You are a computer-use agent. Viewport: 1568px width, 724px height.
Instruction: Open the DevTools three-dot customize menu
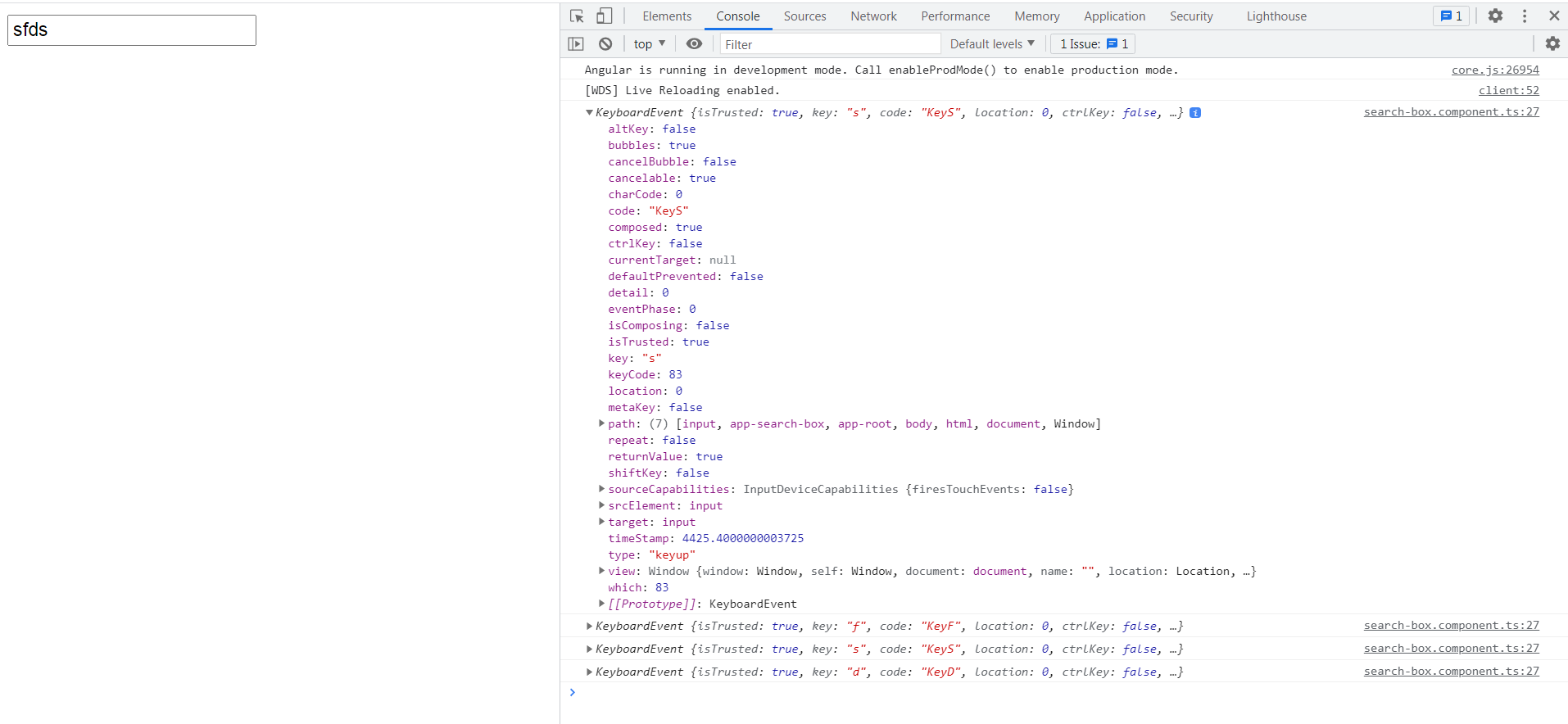[x=1525, y=16]
